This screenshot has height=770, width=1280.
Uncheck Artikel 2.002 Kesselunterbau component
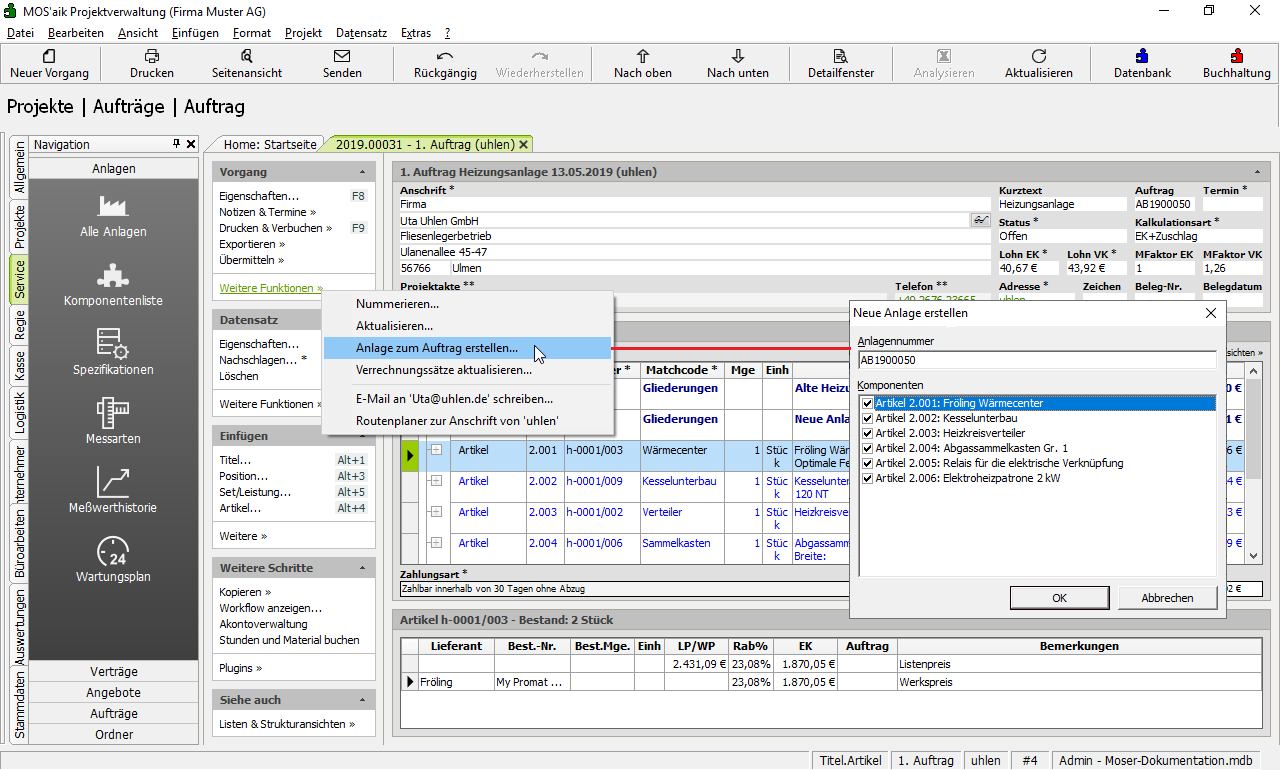tap(867, 418)
